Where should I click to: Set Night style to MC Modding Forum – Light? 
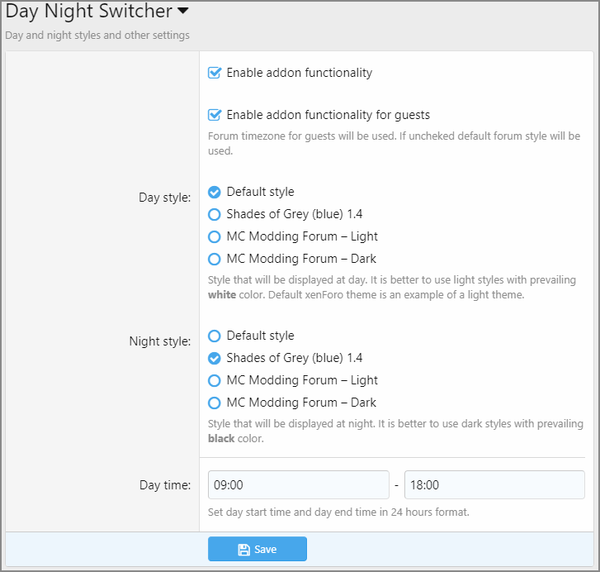click(x=214, y=381)
